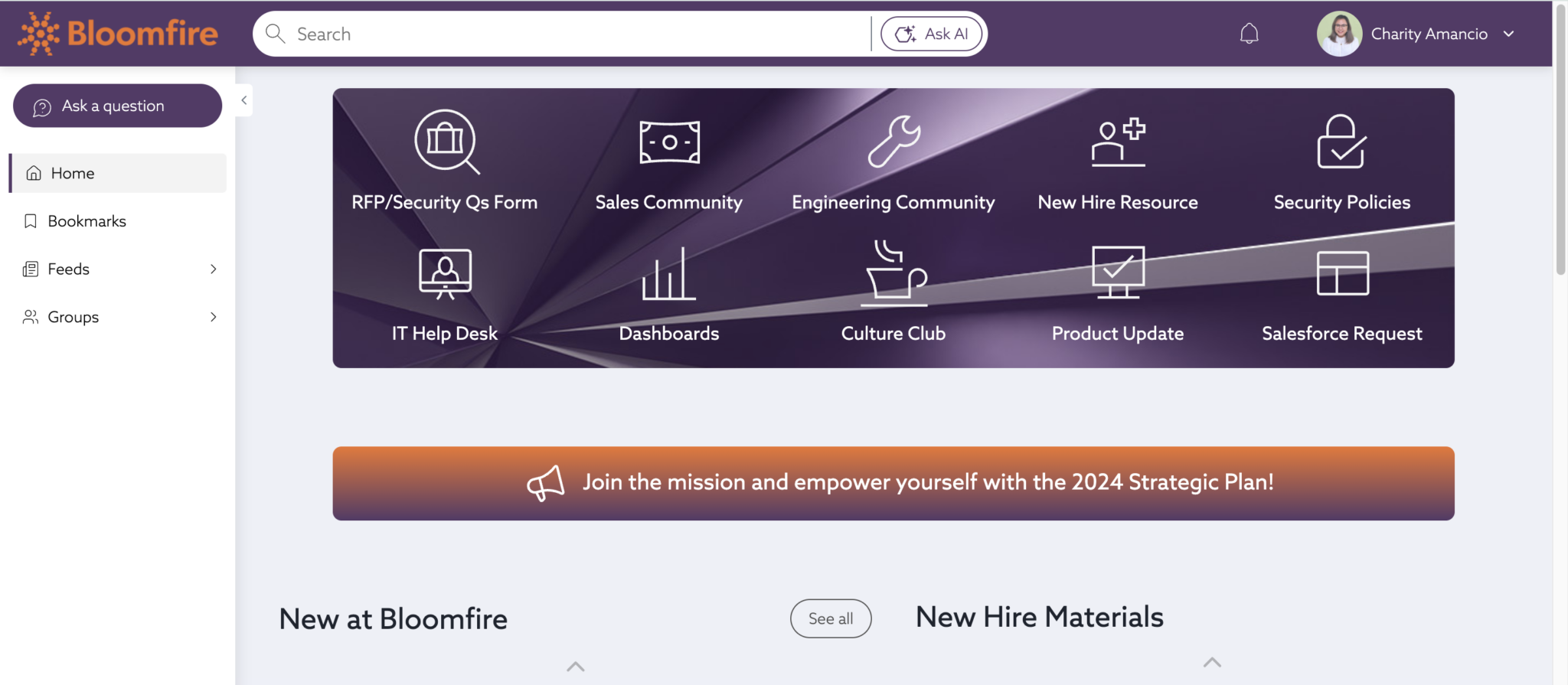Image resolution: width=1568 pixels, height=685 pixels.
Task: Open the Salesforce Request layout icon
Action: click(x=1342, y=273)
